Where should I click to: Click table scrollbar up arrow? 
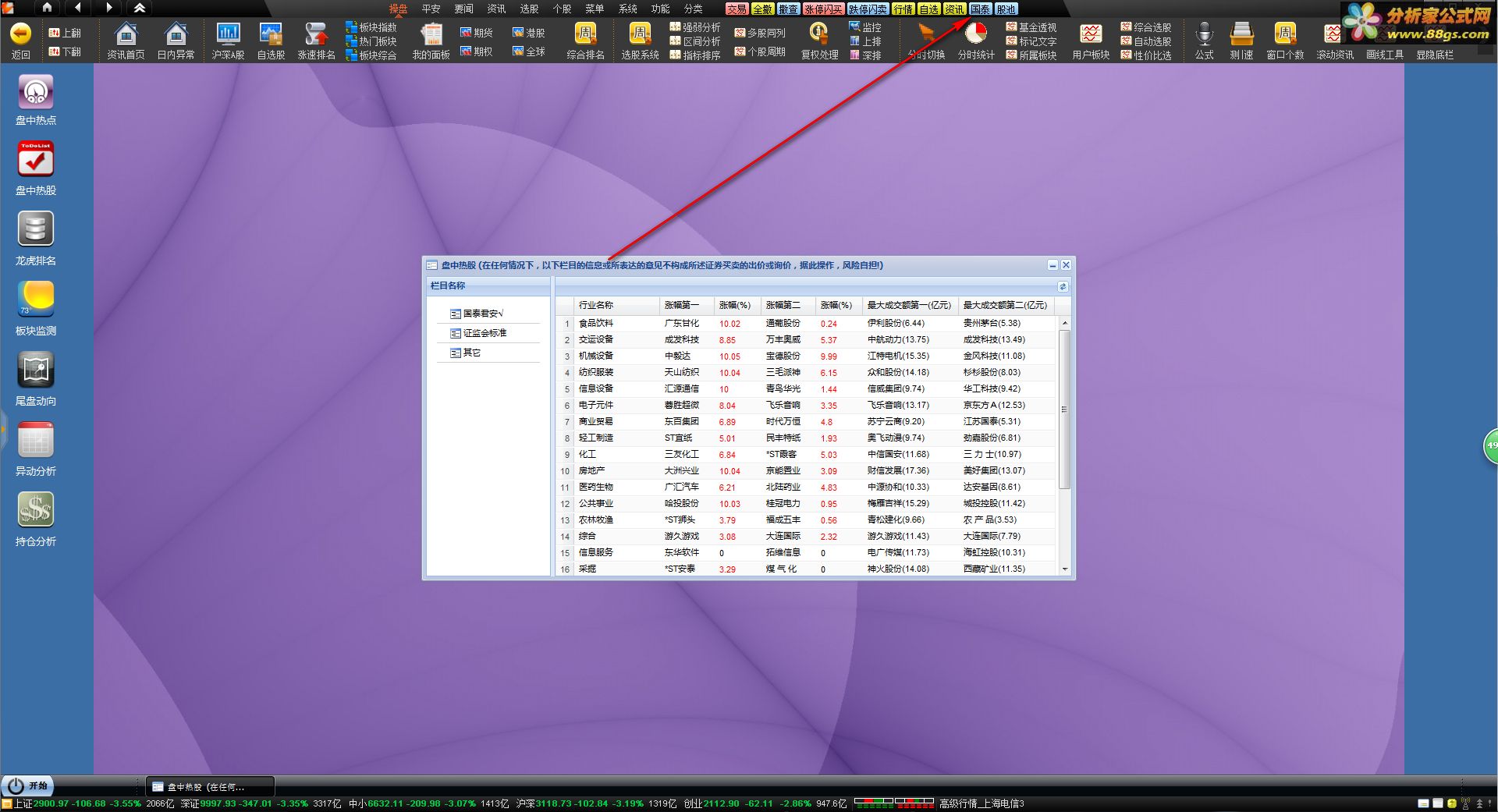tap(1065, 323)
